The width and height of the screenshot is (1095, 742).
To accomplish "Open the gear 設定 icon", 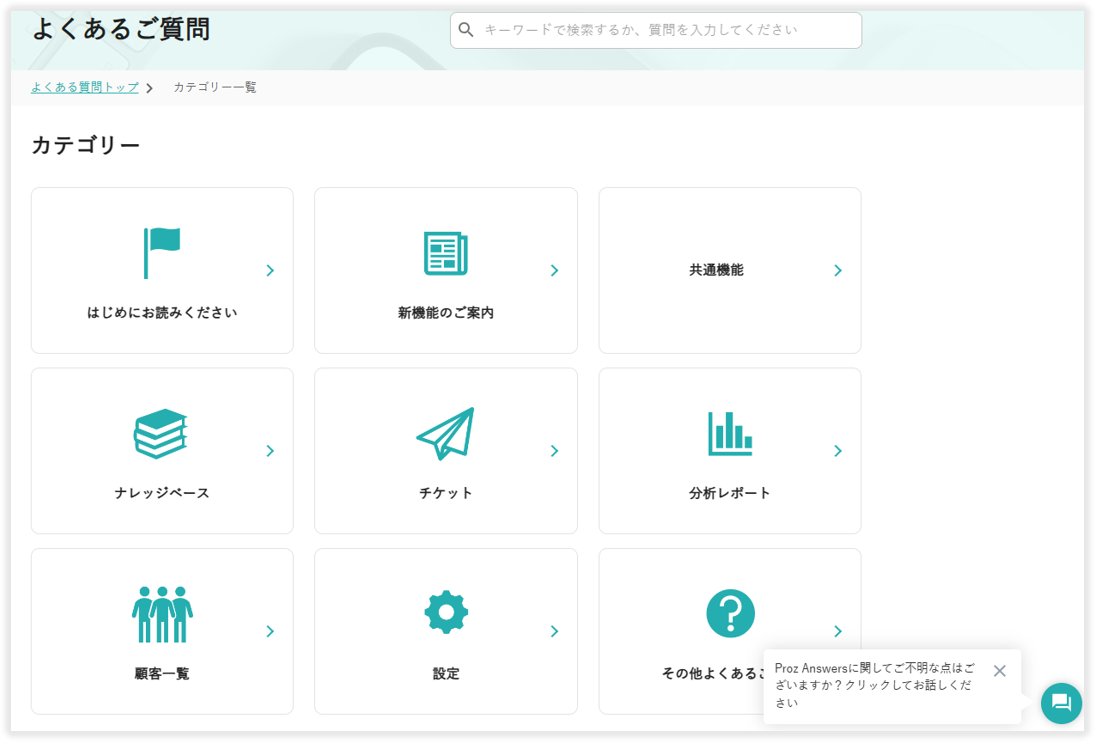I will pos(445,613).
